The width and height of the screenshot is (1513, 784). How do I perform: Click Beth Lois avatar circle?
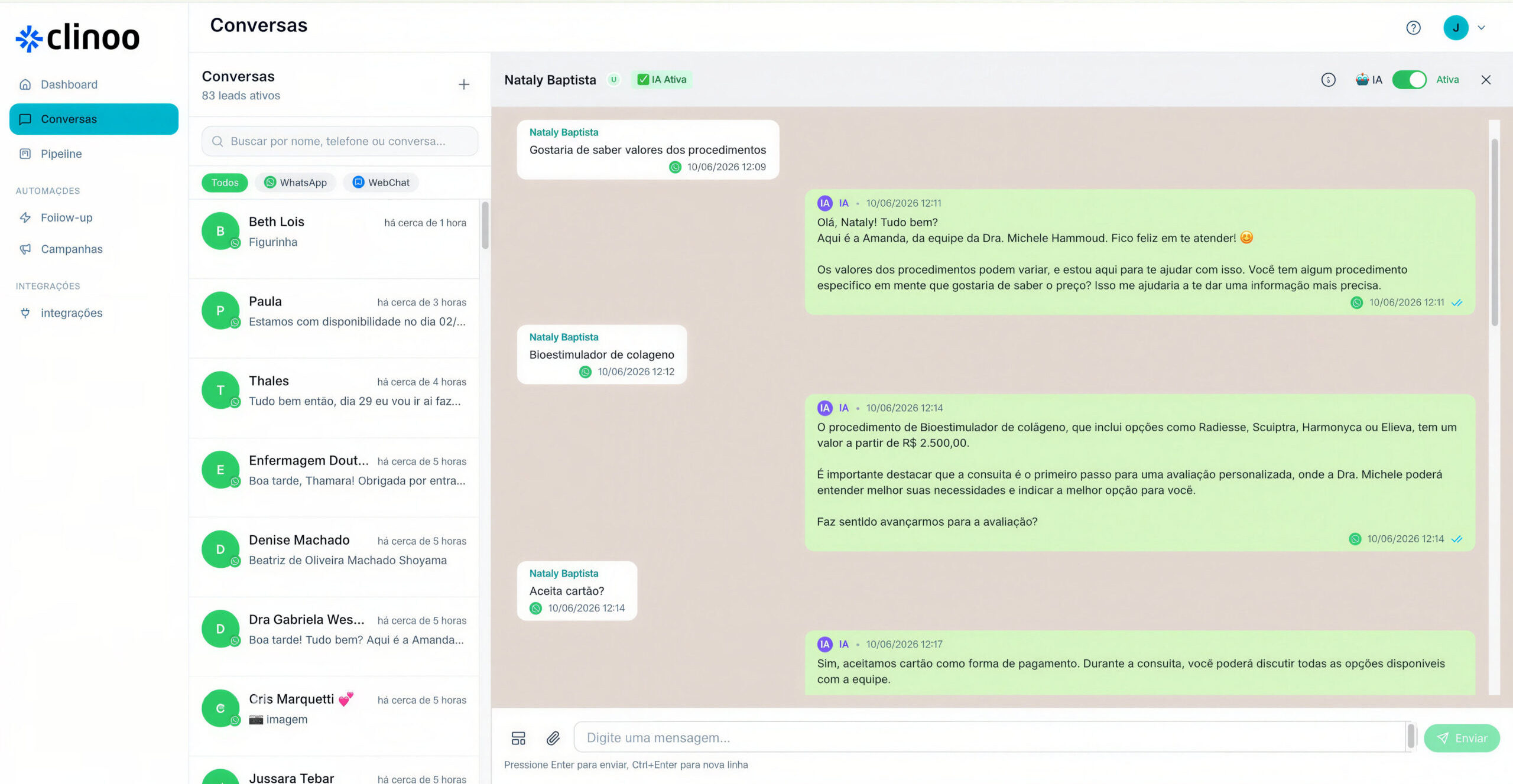click(220, 231)
